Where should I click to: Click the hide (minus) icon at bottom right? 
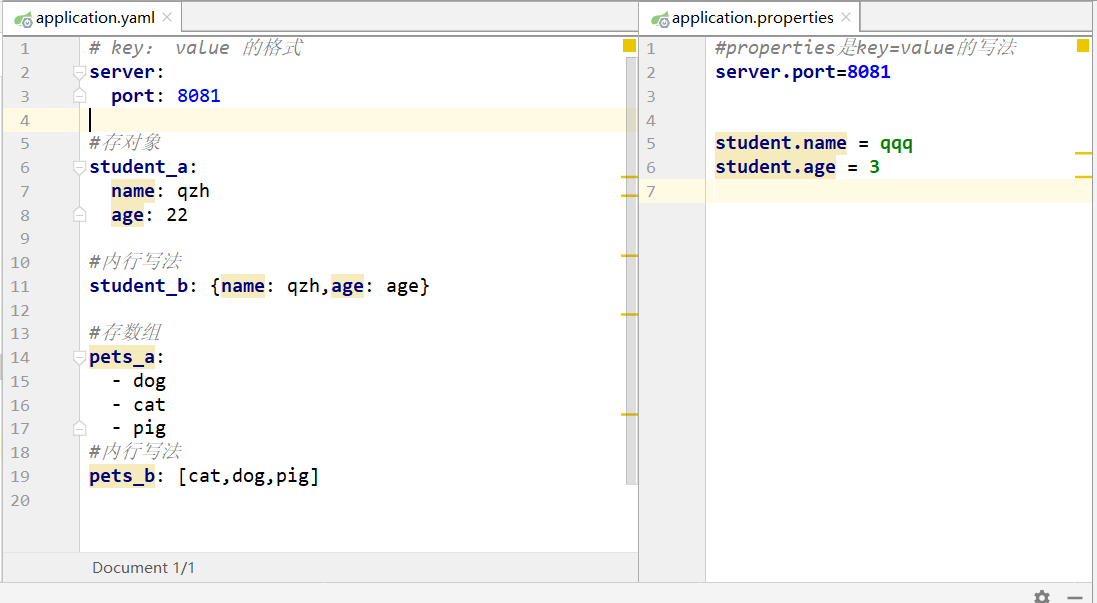click(x=1075, y=597)
